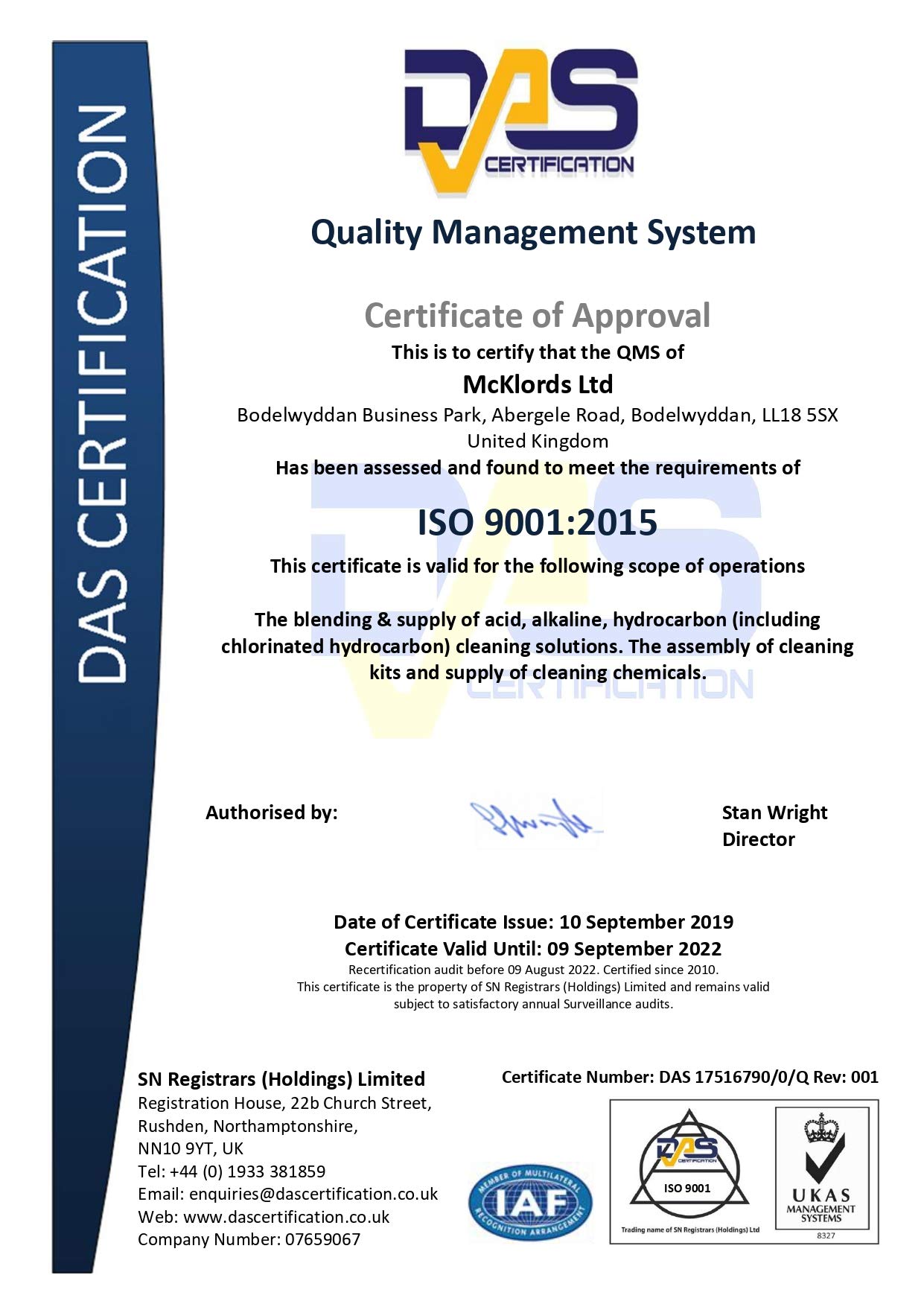Click the enquiries@dascertification.co.uk email address
The image size is (924, 1307).
tap(313, 1194)
